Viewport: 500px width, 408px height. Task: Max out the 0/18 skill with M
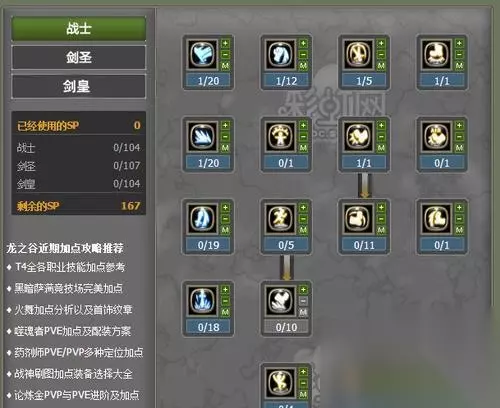[x=225, y=312]
